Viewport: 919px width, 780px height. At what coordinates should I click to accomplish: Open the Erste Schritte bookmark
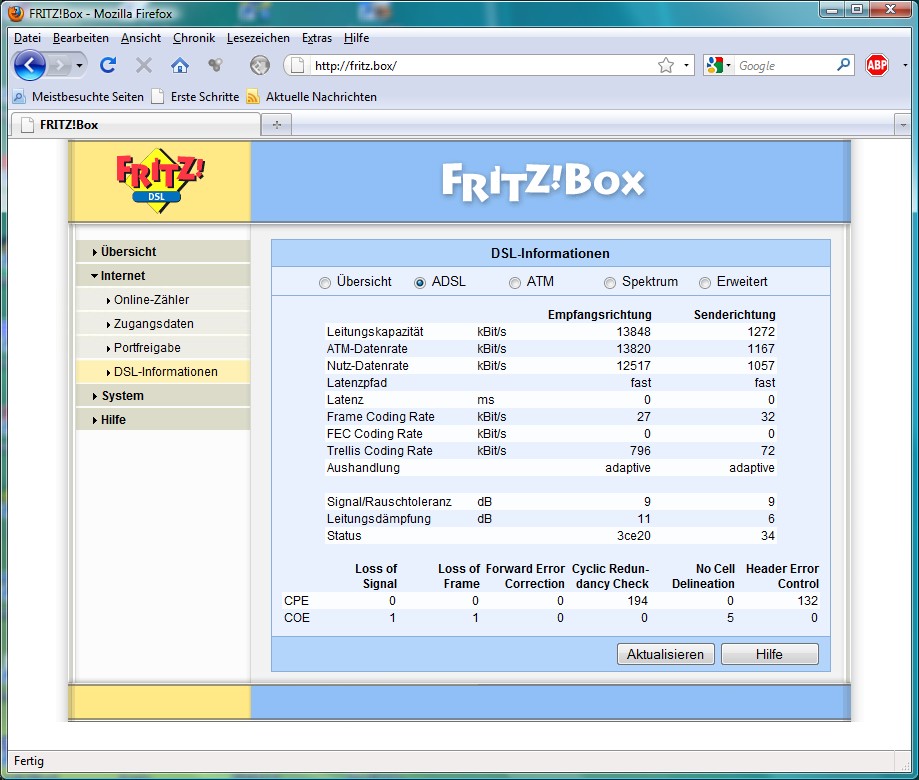[x=196, y=97]
